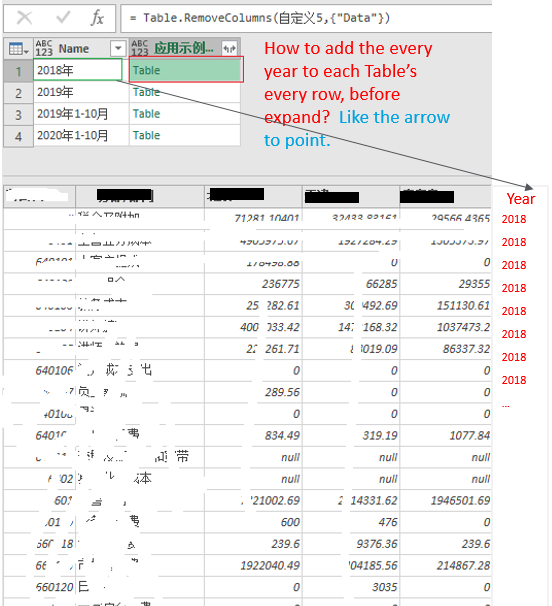Click the preview value 289.56

pos(282,392)
